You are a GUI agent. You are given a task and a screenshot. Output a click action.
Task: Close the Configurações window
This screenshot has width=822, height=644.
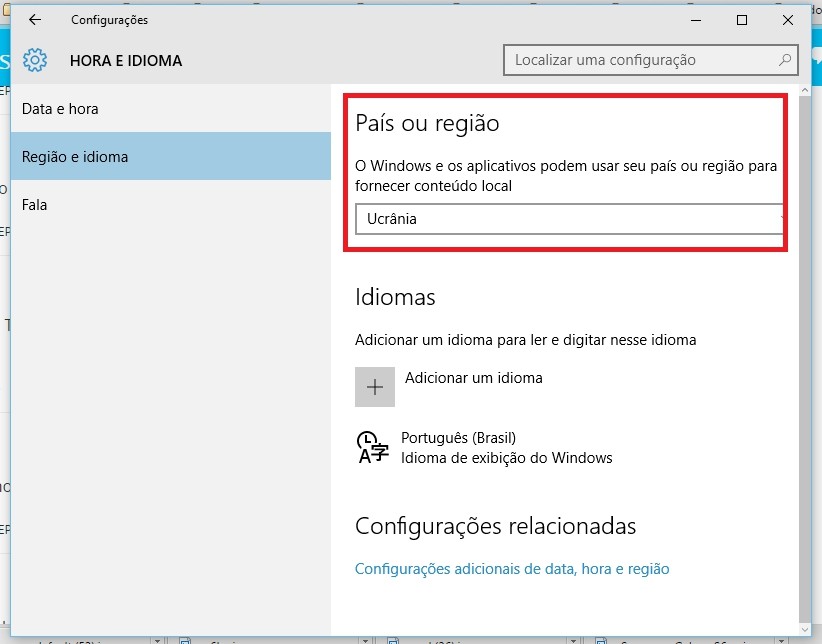[x=788, y=20]
